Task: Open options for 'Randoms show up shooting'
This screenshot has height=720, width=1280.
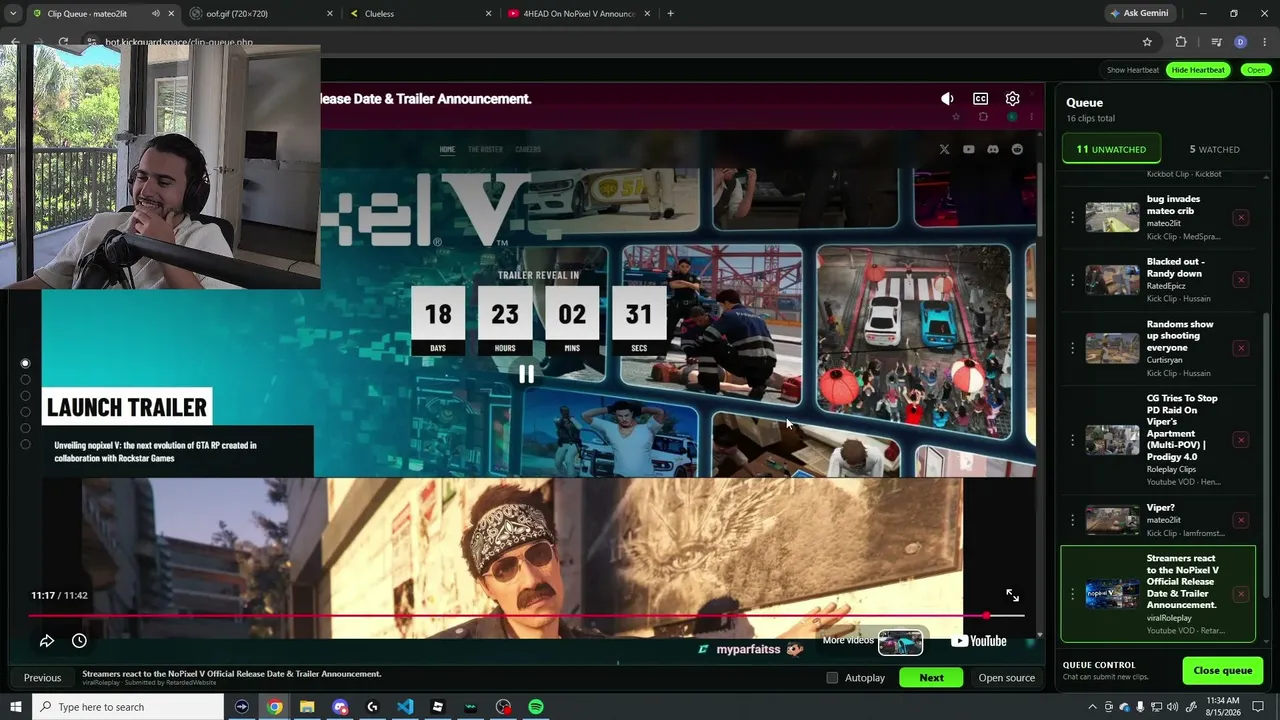Action: (x=1073, y=348)
